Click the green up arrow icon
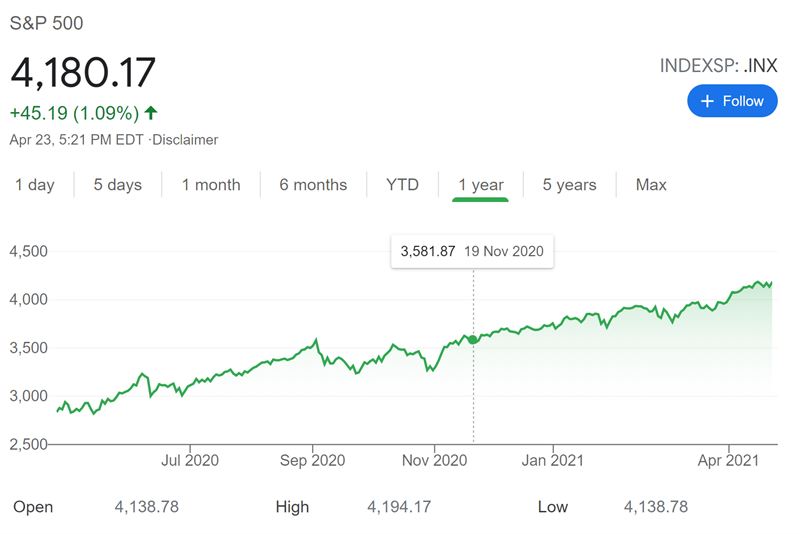The image size is (800, 534). point(151,112)
